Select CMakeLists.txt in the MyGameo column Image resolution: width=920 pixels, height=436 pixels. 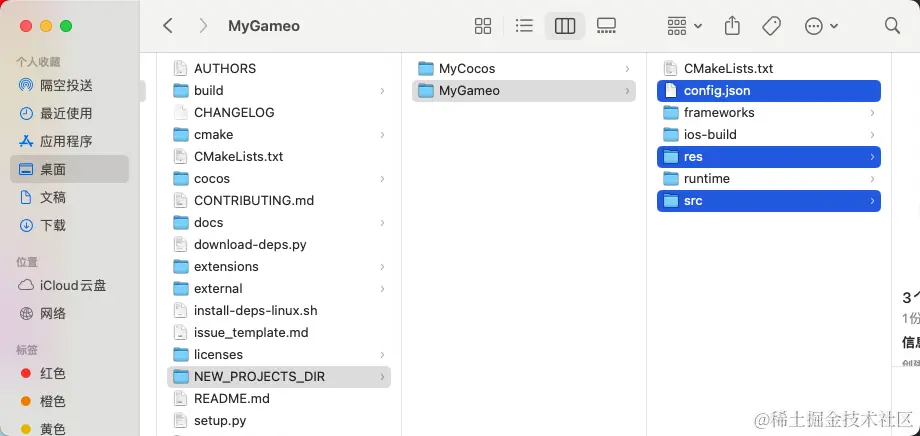point(769,69)
